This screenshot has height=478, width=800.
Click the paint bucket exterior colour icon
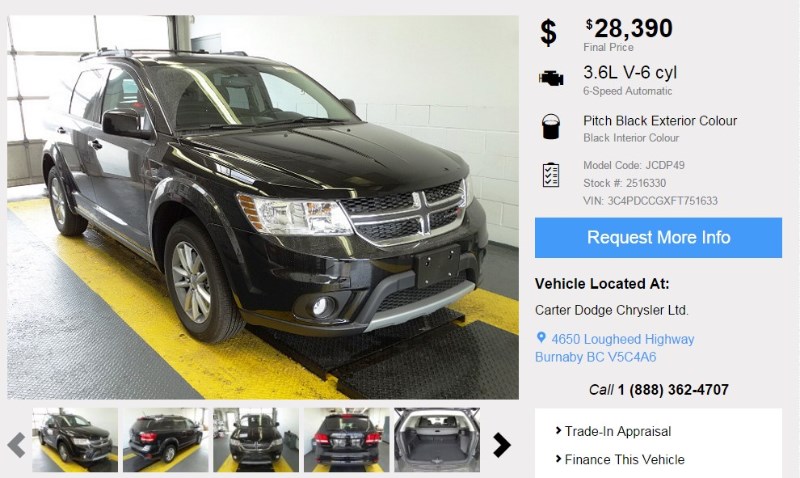[x=551, y=126]
